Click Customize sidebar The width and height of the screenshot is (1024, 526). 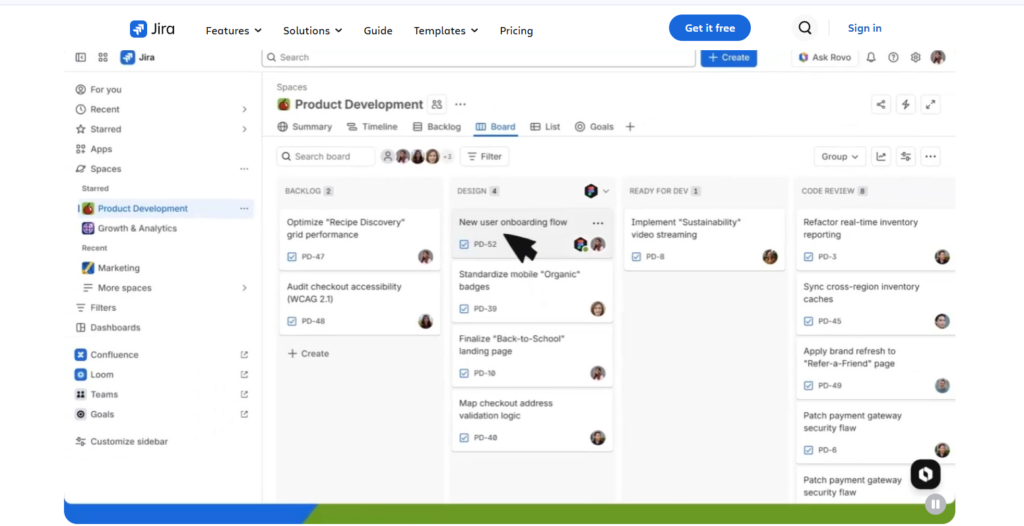(121, 442)
